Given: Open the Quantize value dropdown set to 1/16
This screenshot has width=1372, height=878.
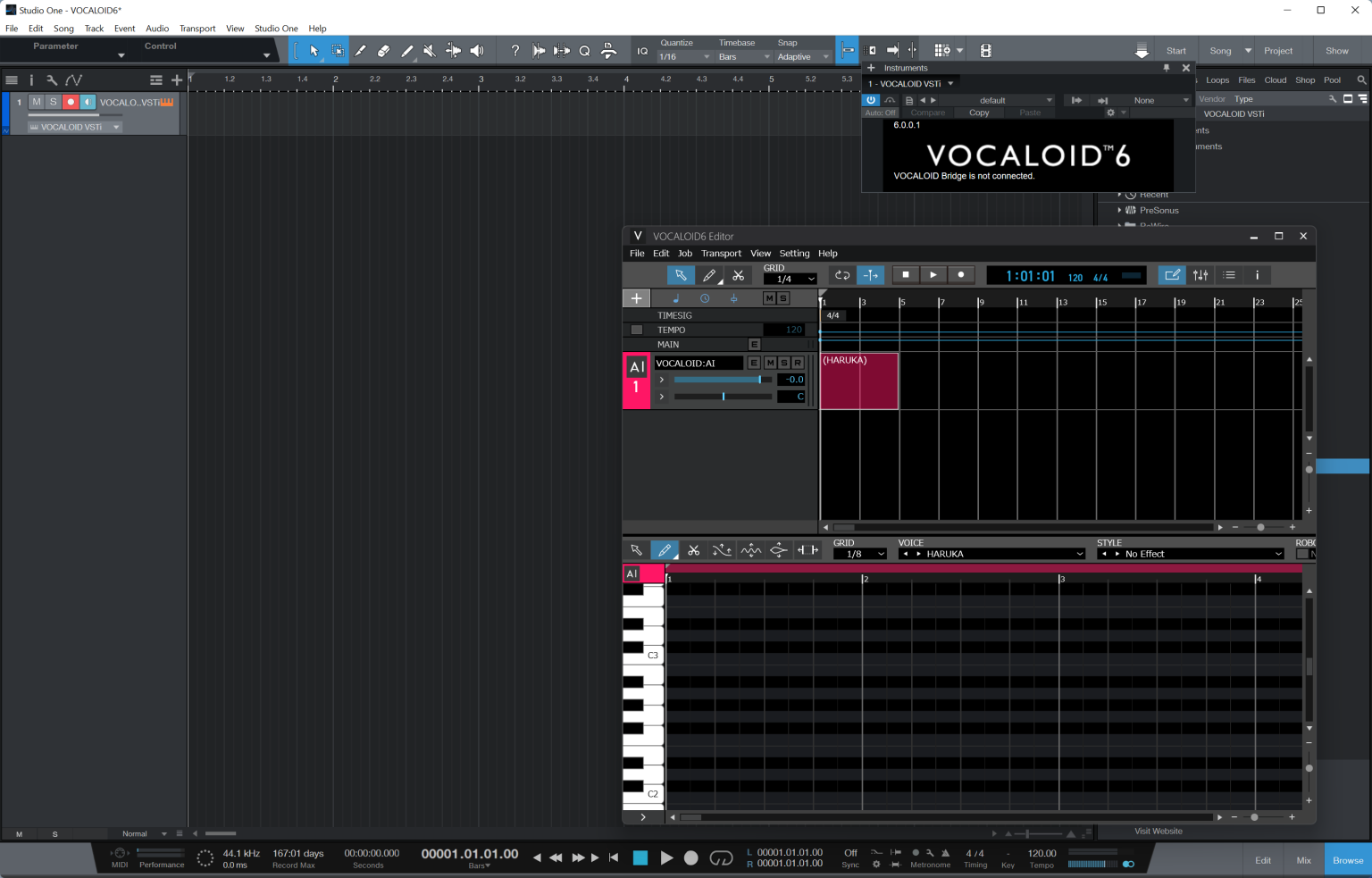Looking at the screenshot, I should [x=682, y=56].
